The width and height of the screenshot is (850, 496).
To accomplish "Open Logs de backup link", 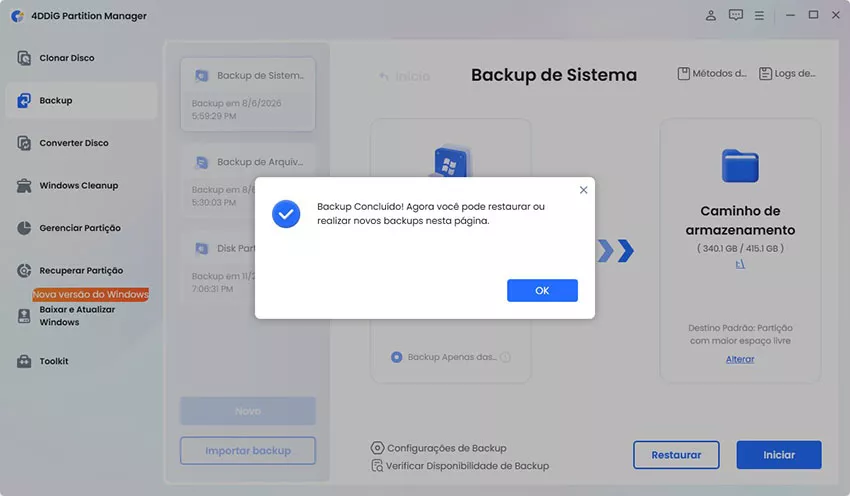I will coord(787,73).
